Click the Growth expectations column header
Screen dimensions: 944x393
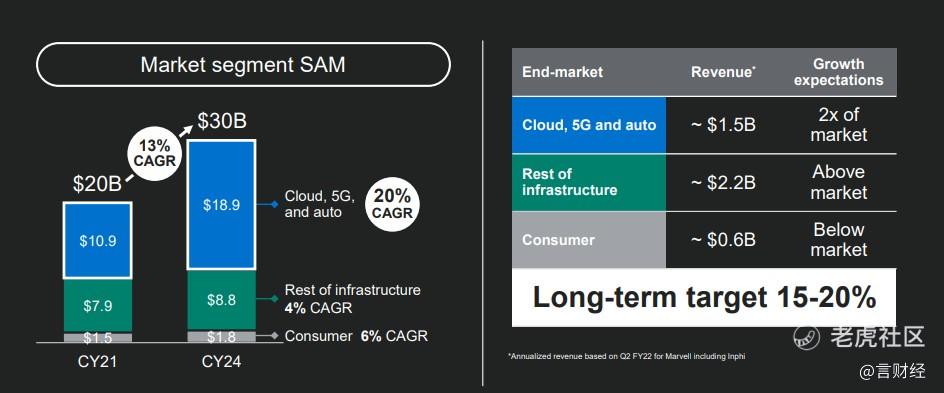click(x=838, y=72)
